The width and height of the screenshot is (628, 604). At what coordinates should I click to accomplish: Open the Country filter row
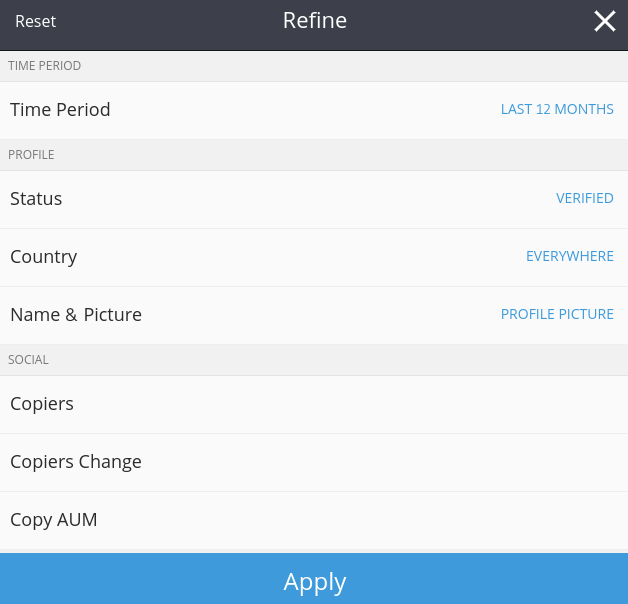pyautogui.click(x=314, y=257)
